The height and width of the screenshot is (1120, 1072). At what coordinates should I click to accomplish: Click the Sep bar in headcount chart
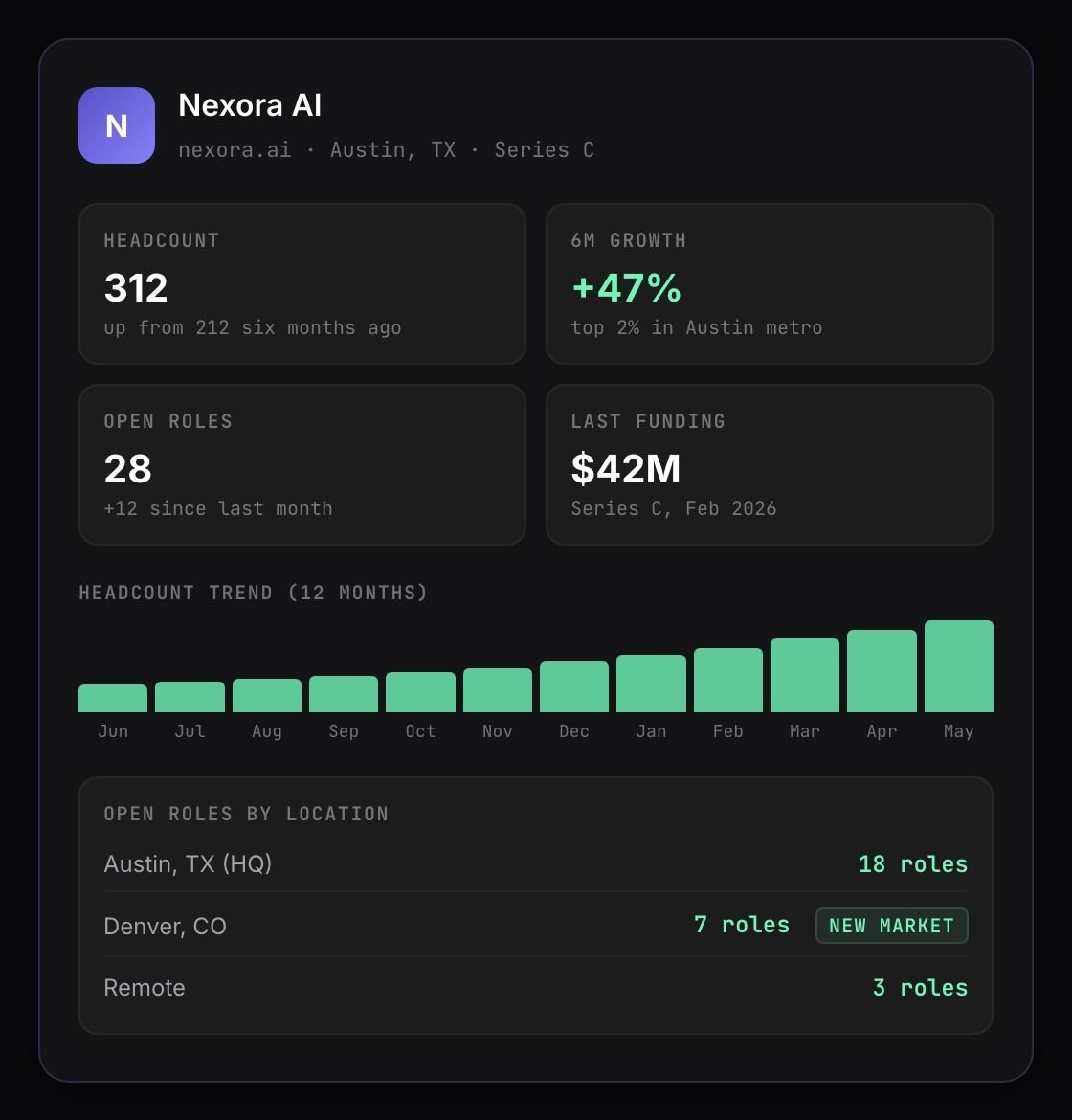coord(344,694)
